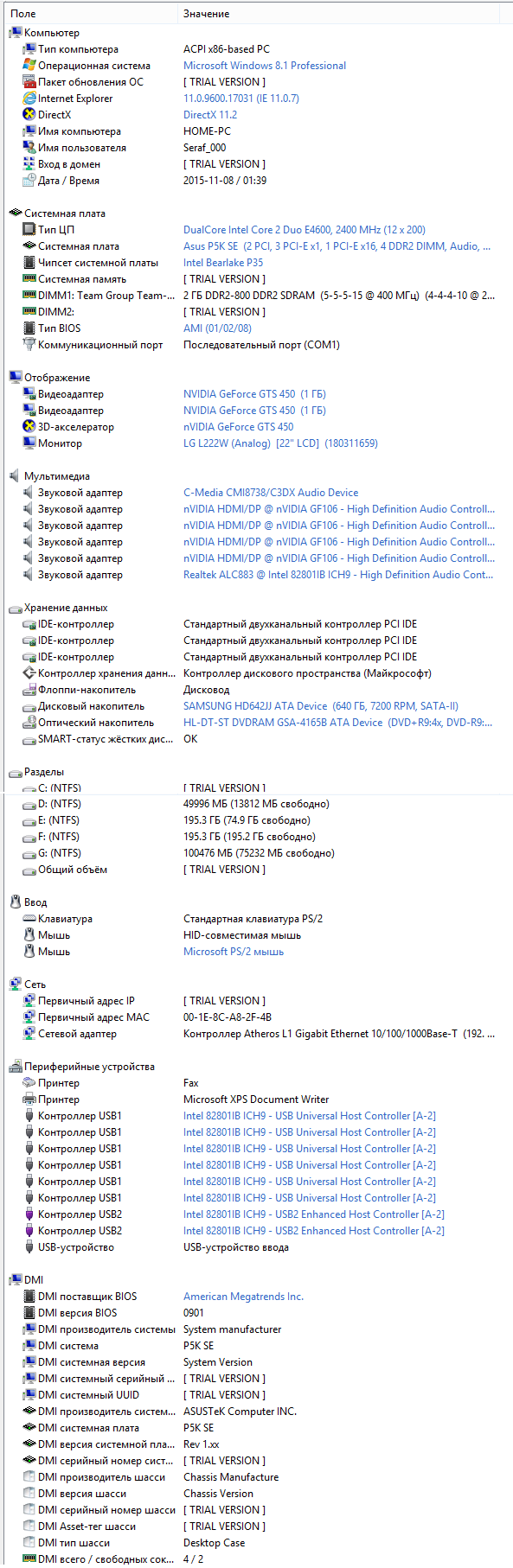Click the Системная плата section chip icon
The image size is (513, 1568).
pyautogui.click(x=15, y=214)
